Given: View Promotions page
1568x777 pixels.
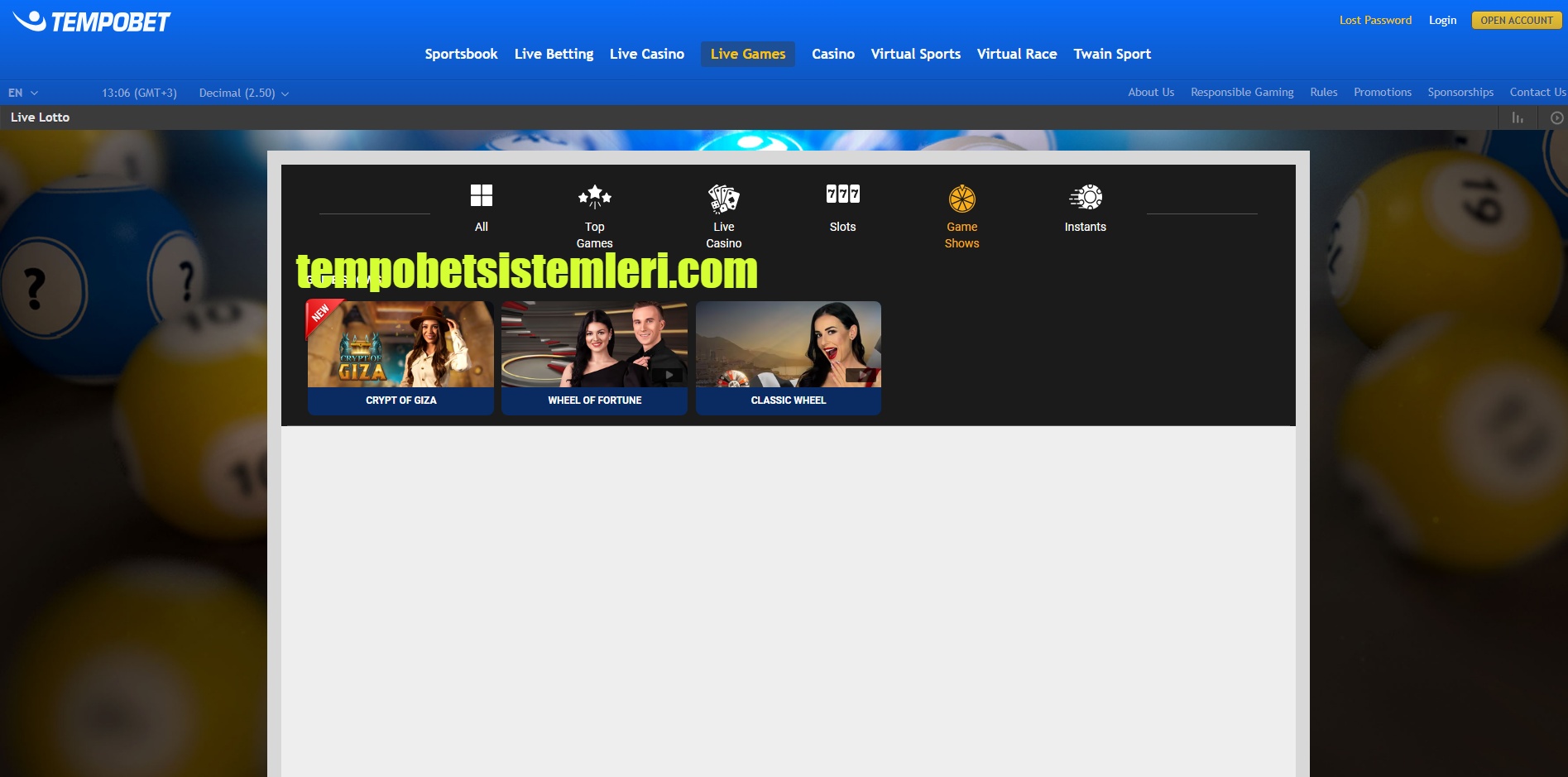Looking at the screenshot, I should point(1383,92).
